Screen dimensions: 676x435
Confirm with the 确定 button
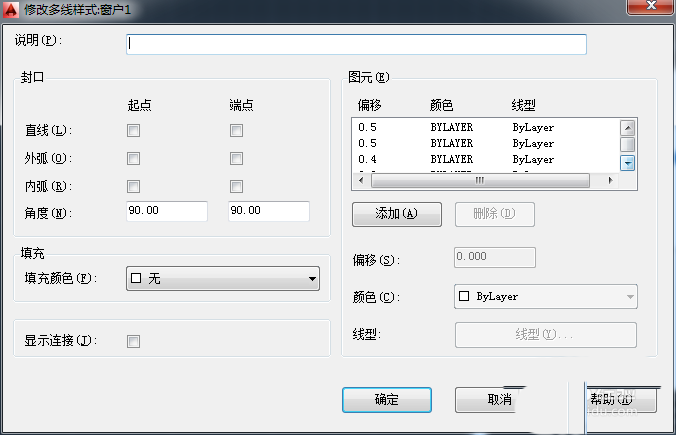(x=387, y=400)
